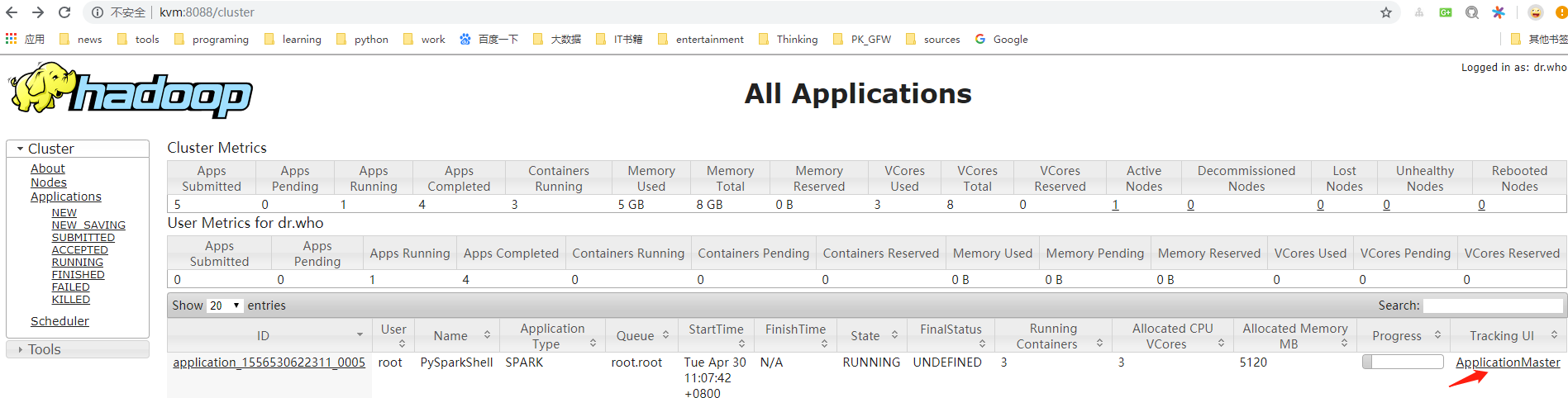
Task: Open the 大数据 bookmark folder
Action: click(x=557, y=39)
